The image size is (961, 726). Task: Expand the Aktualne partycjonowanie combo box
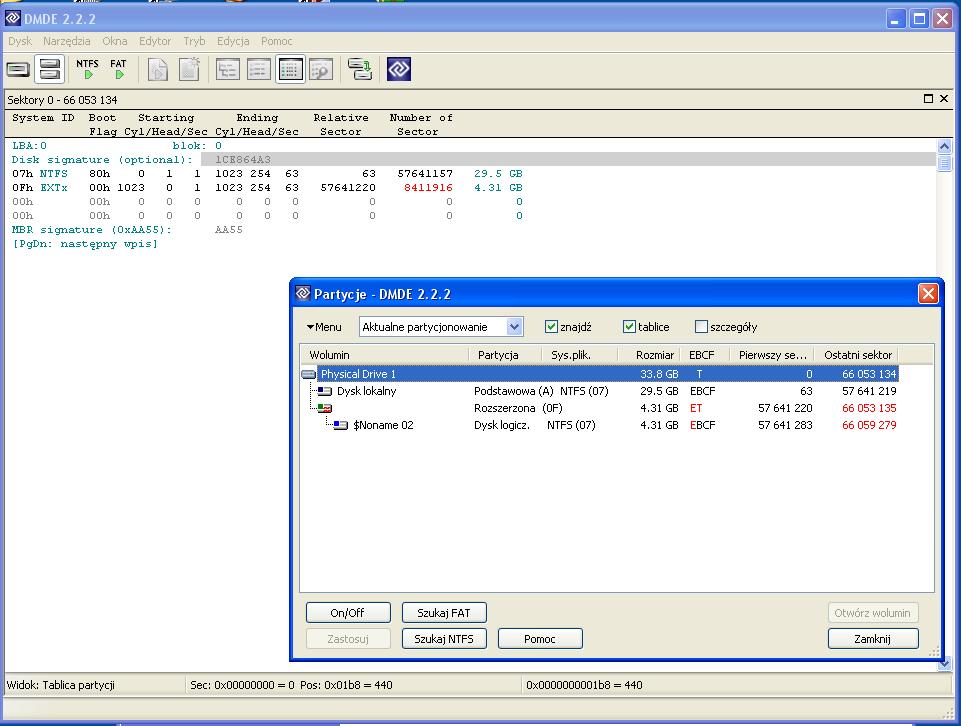(x=514, y=327)
